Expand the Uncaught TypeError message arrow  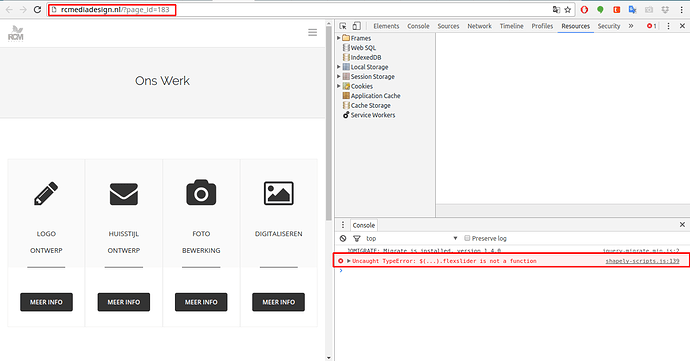click(x=349, y=261)
